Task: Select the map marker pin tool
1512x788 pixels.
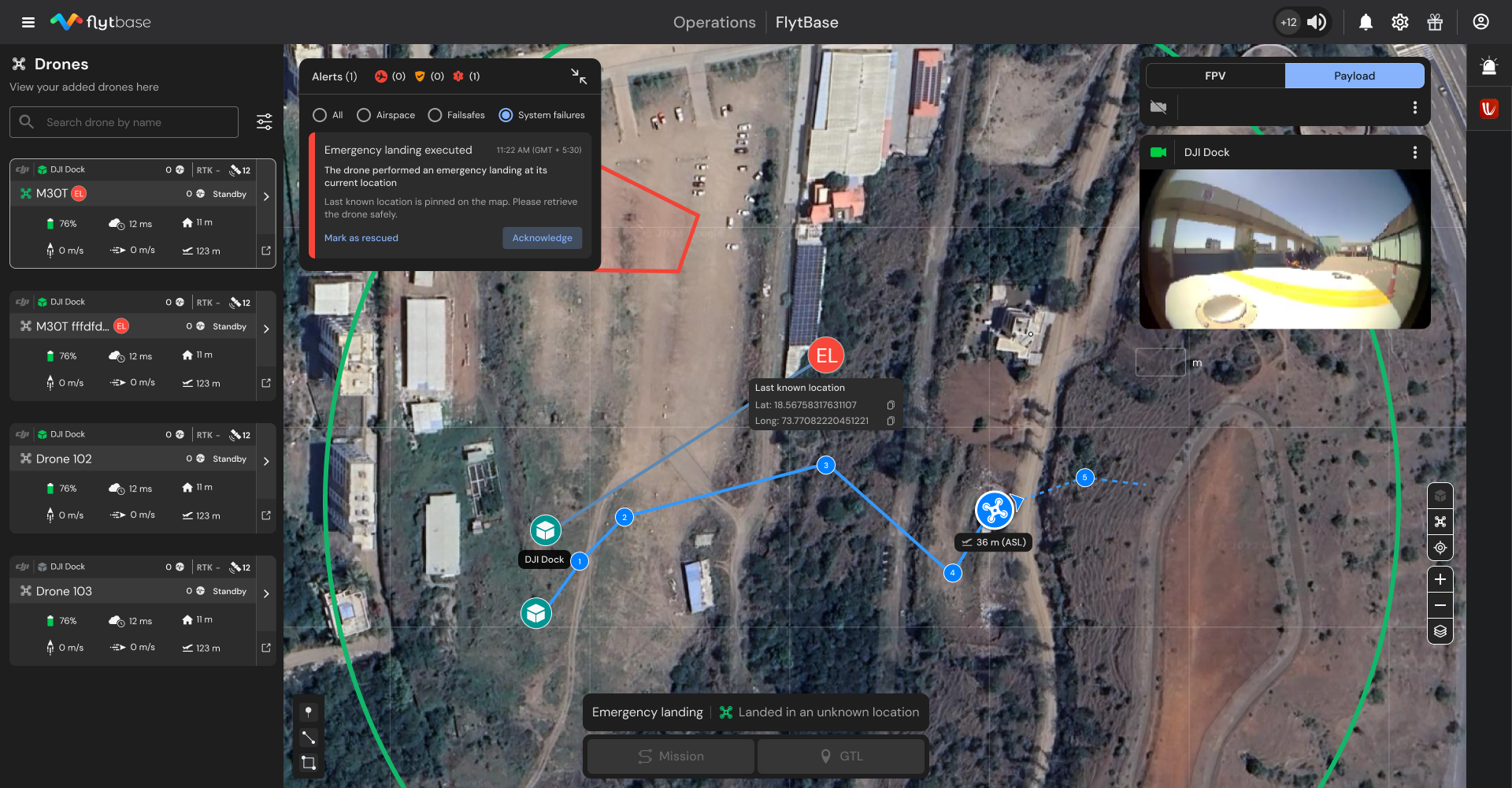Action: (309, 712)
